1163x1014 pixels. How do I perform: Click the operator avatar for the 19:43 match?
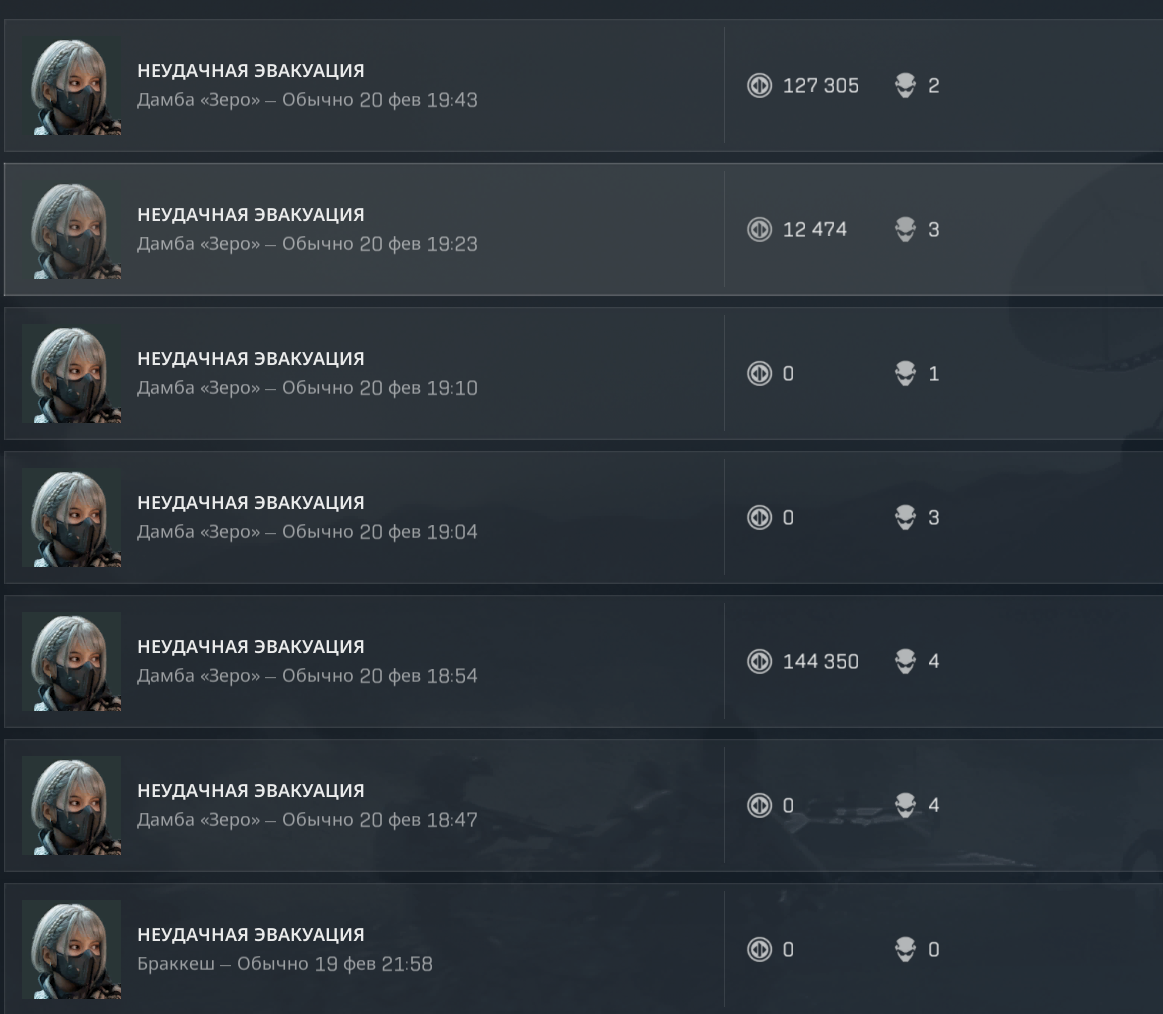tap(72, 86)
